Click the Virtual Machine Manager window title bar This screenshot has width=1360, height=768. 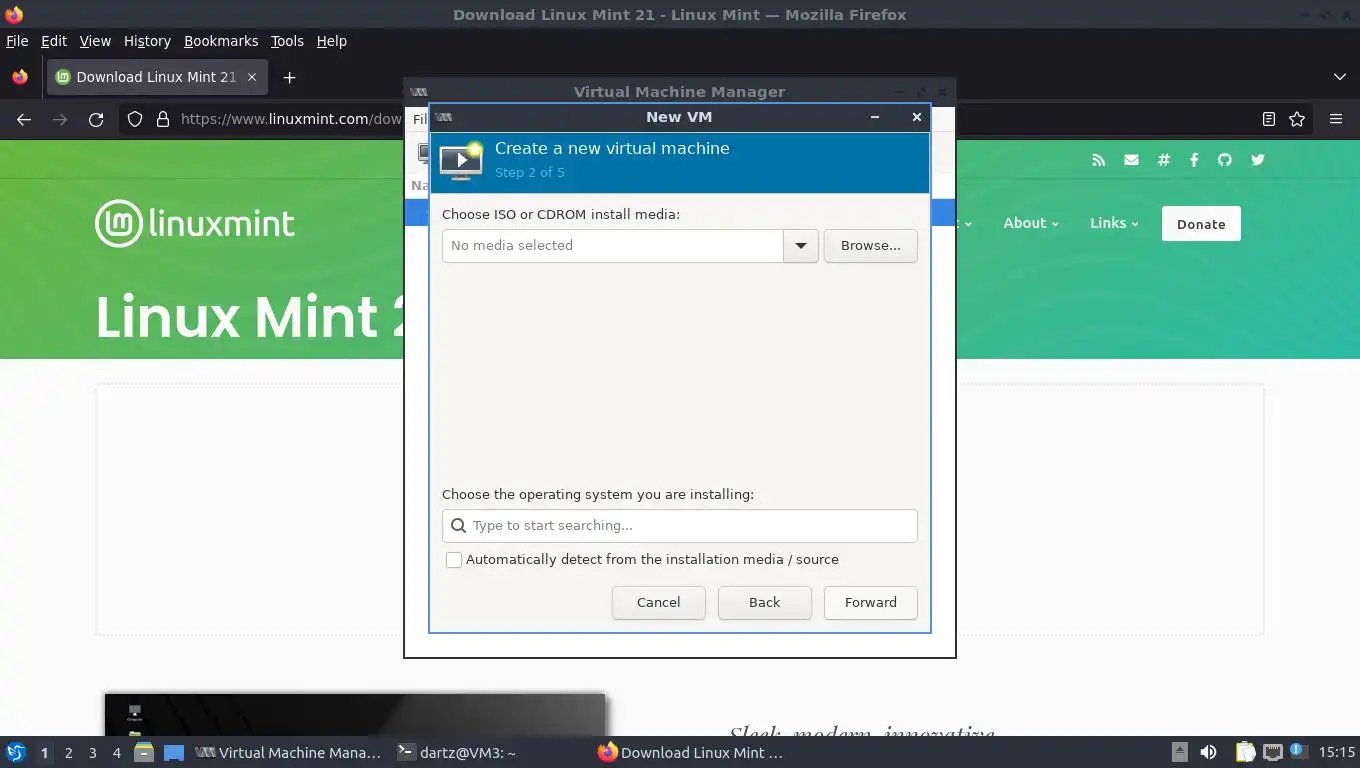(679, 92)
